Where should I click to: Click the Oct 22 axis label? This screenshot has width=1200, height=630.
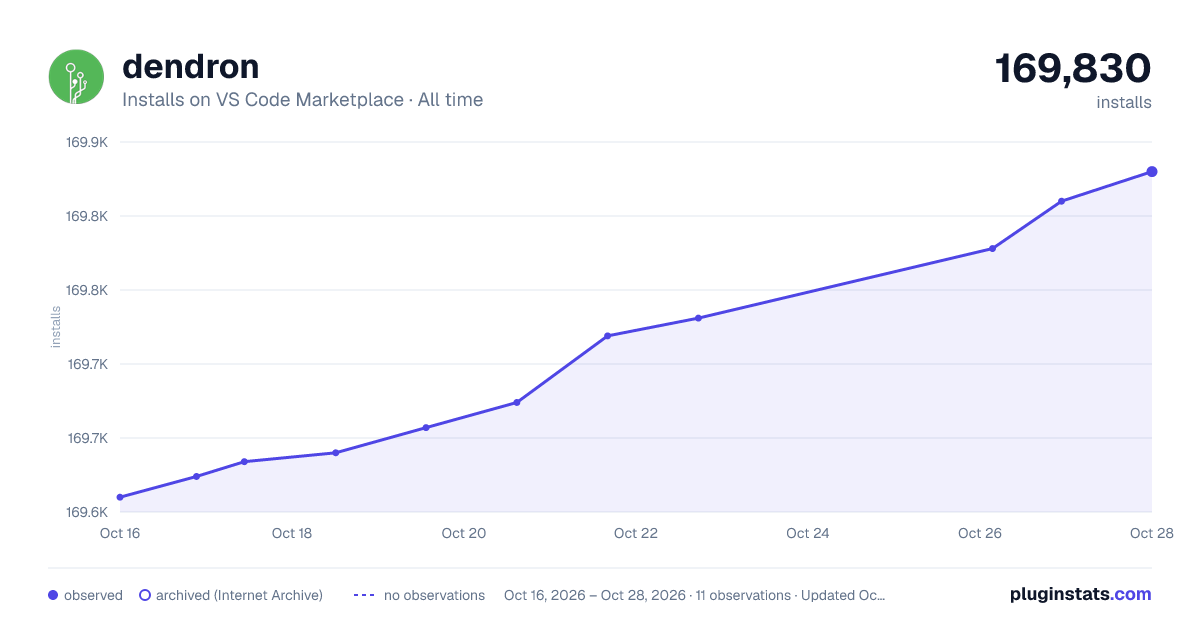click(636, 533)
